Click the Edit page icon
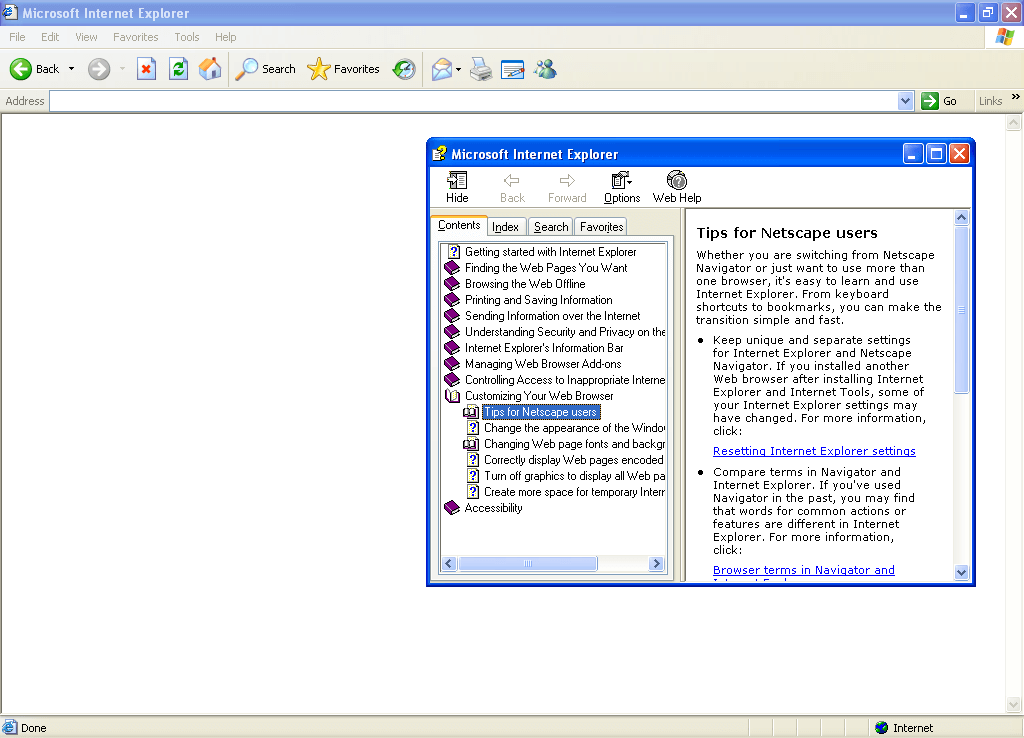This screenshot has width=1024, height=738. [x=513, y=69]
